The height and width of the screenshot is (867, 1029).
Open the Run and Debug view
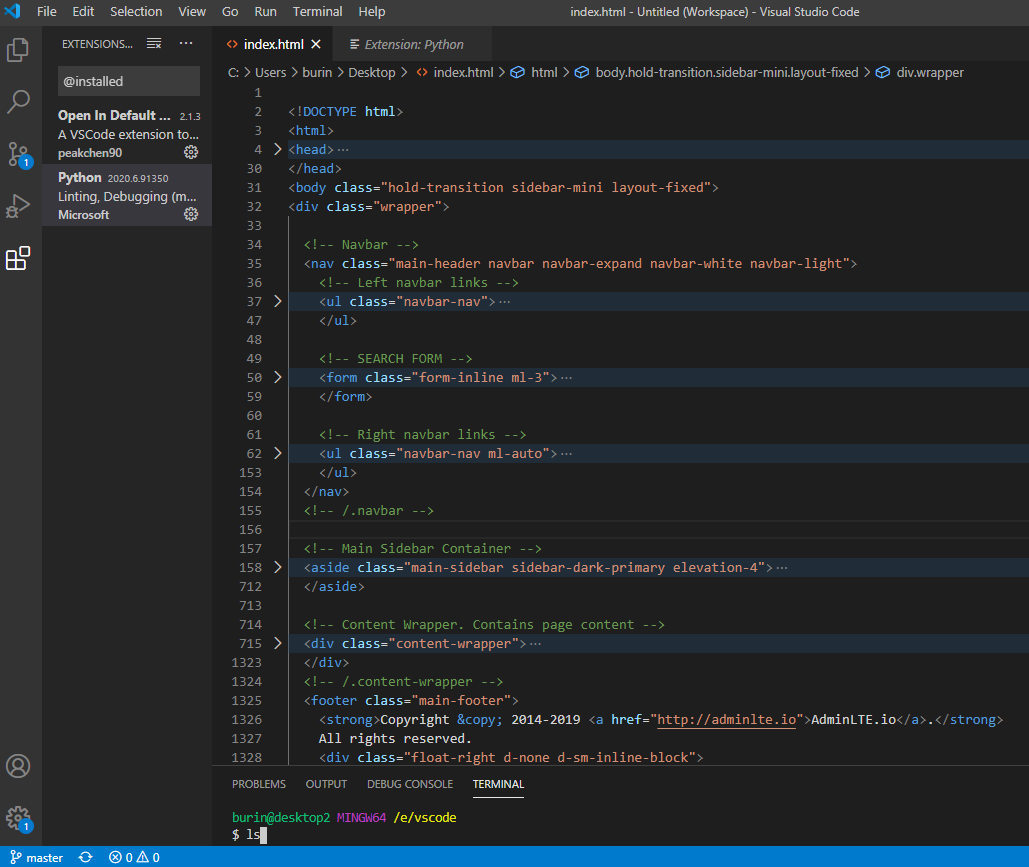pos(18,206)
